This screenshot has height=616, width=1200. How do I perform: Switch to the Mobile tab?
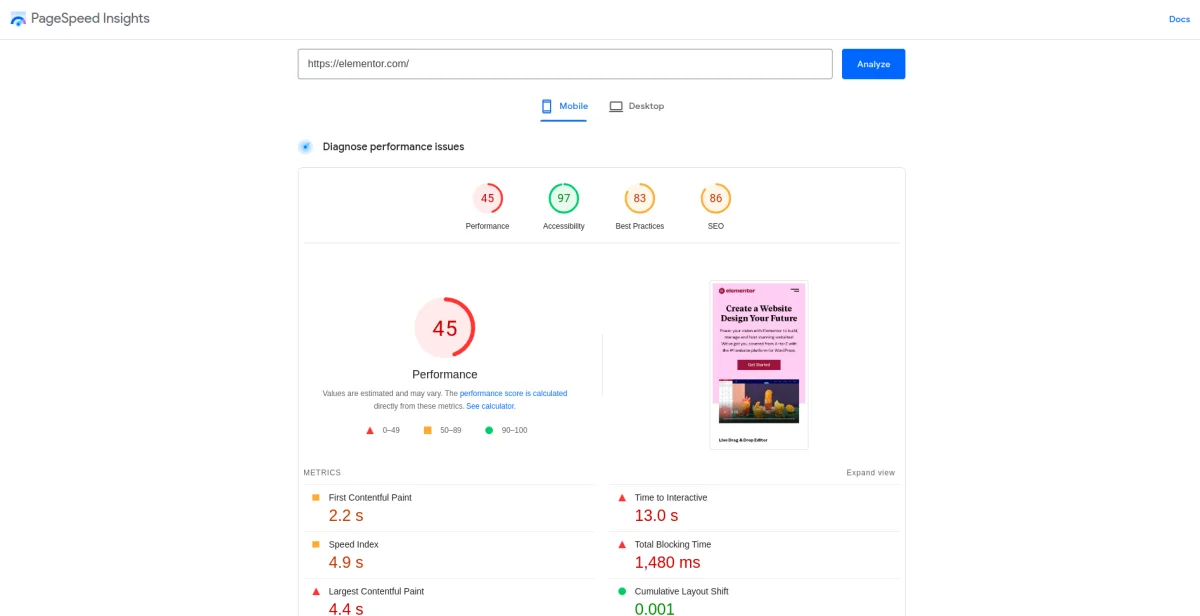click(x=564, y=107)
